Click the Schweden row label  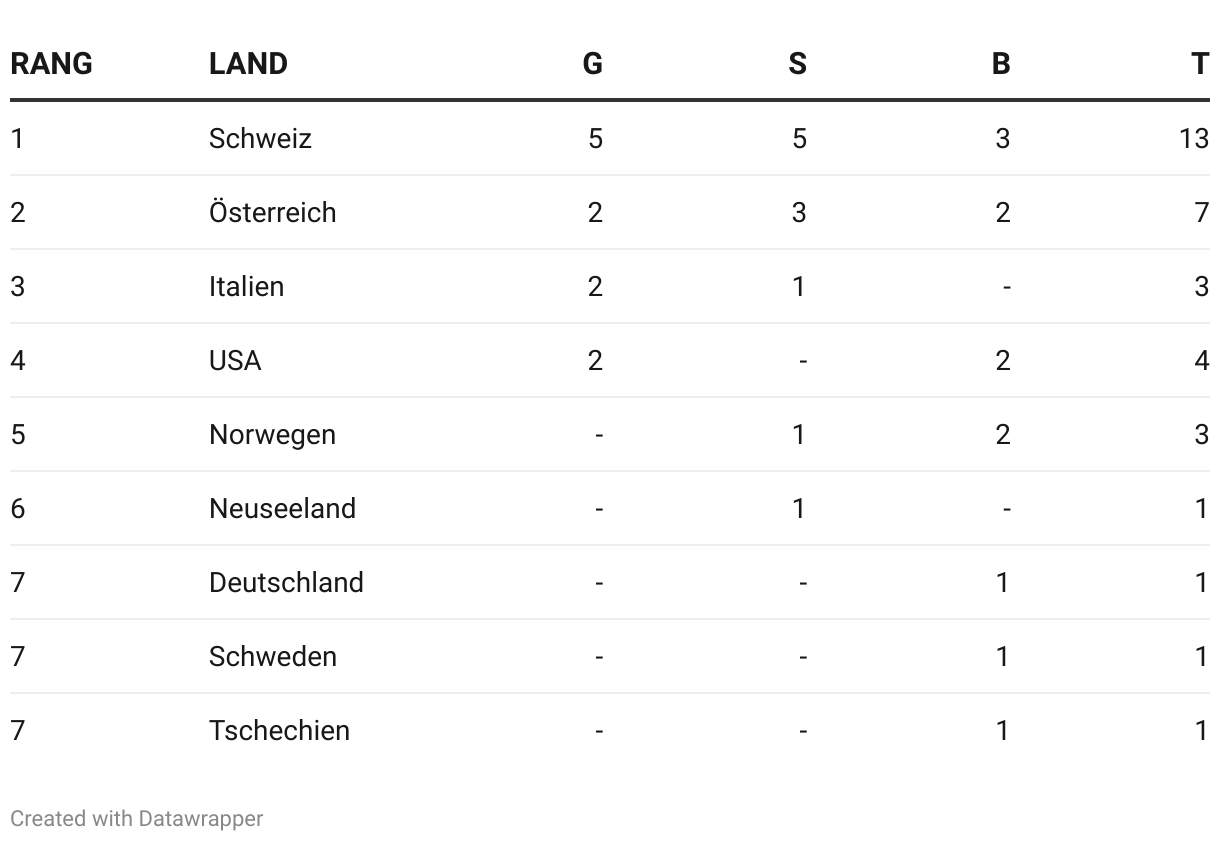pyautogui.click(x=272, y=656)
